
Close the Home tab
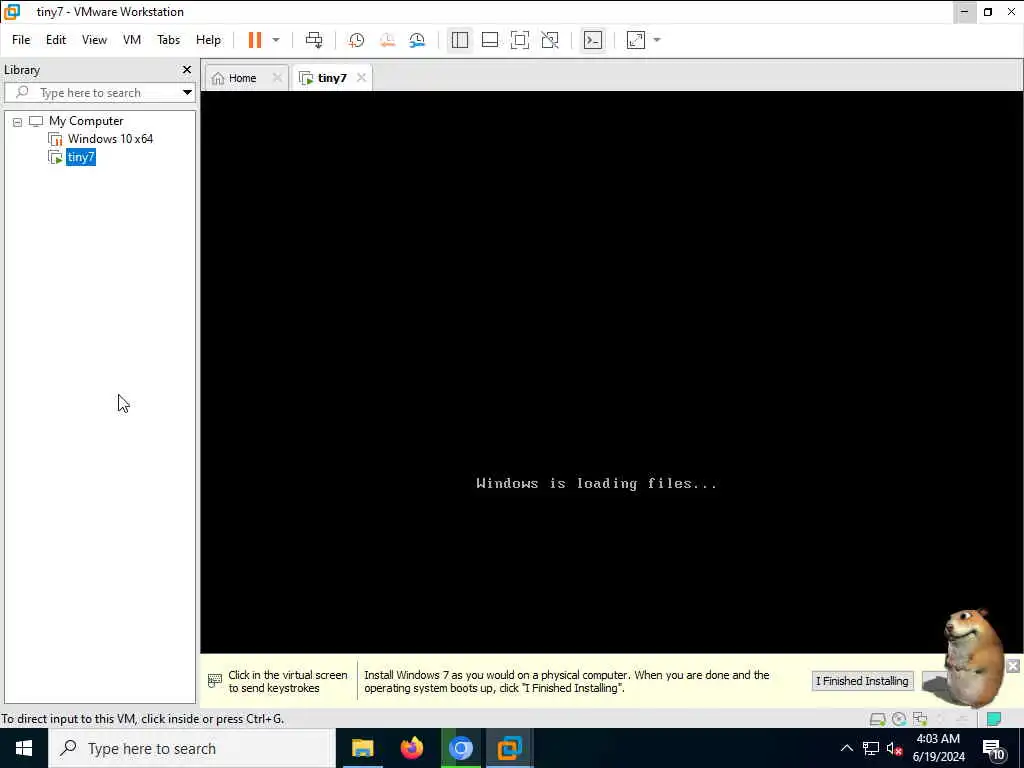[x=277, y=78]
